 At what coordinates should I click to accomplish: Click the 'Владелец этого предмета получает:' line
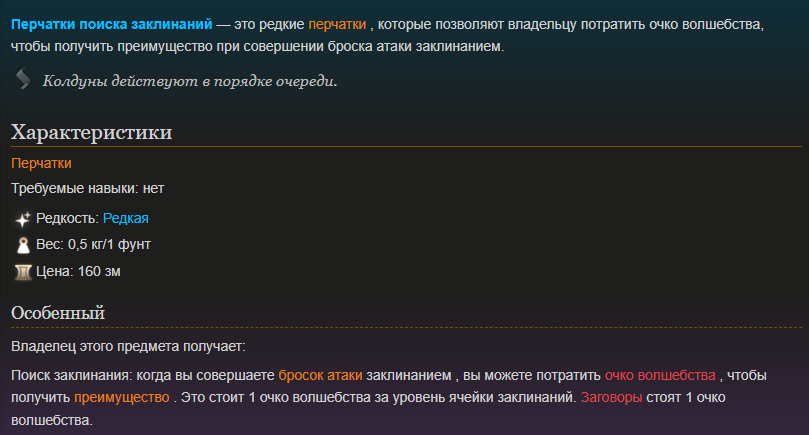click(128, 346)
